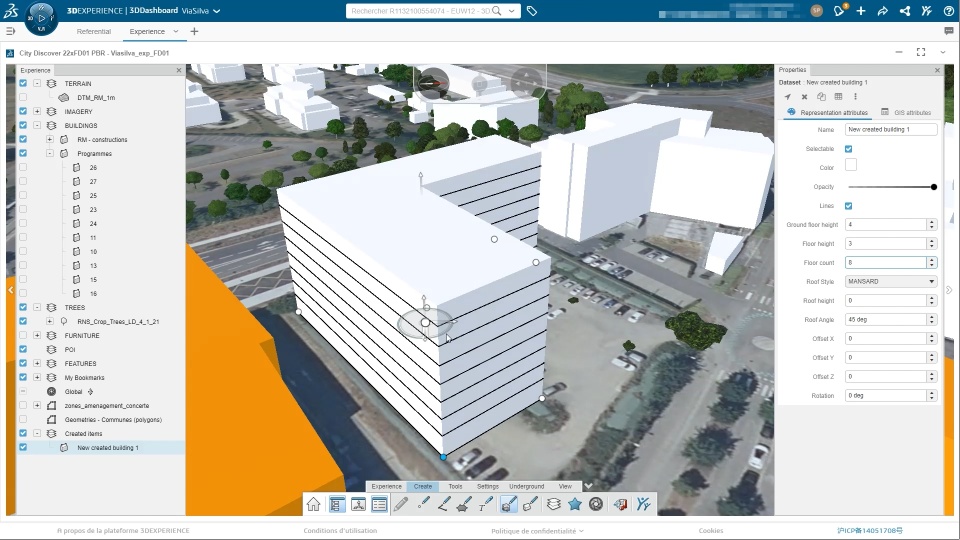Collapse the bottom toolbar chevron
Viewport: 960px width, 540px height.
[x=588, y=486]
